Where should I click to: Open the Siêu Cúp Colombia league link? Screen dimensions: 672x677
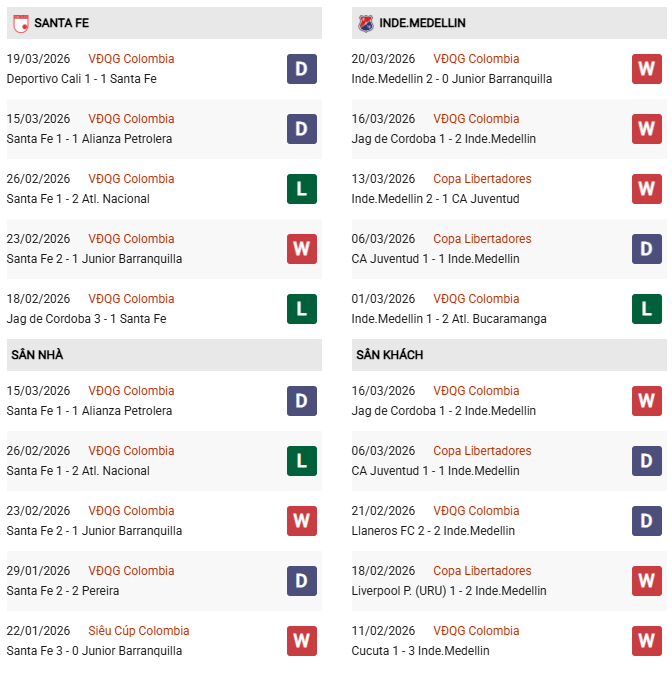pyautogui.click(x=138, y=631)
